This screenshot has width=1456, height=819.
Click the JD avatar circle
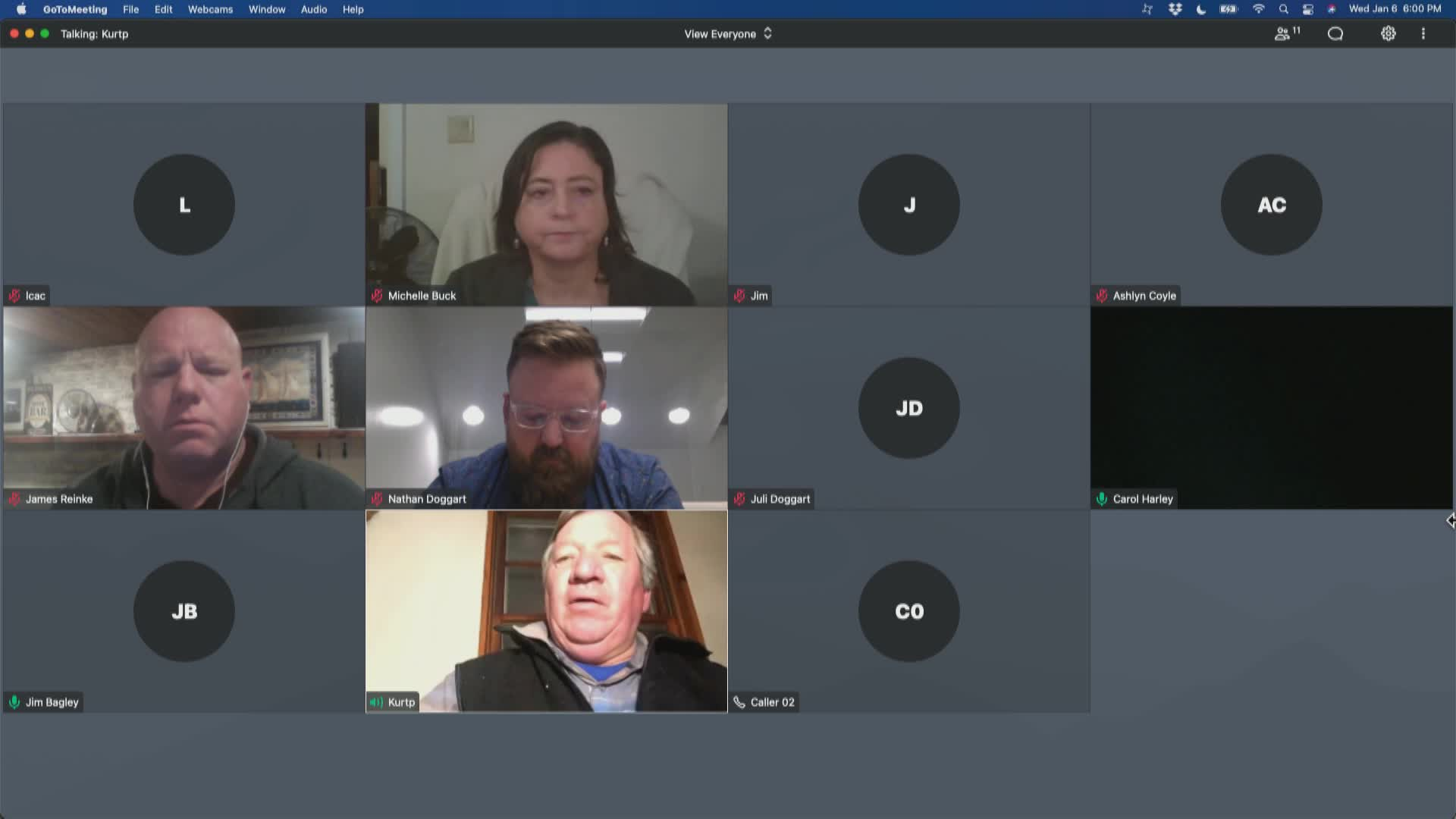(x=909, y=408)
